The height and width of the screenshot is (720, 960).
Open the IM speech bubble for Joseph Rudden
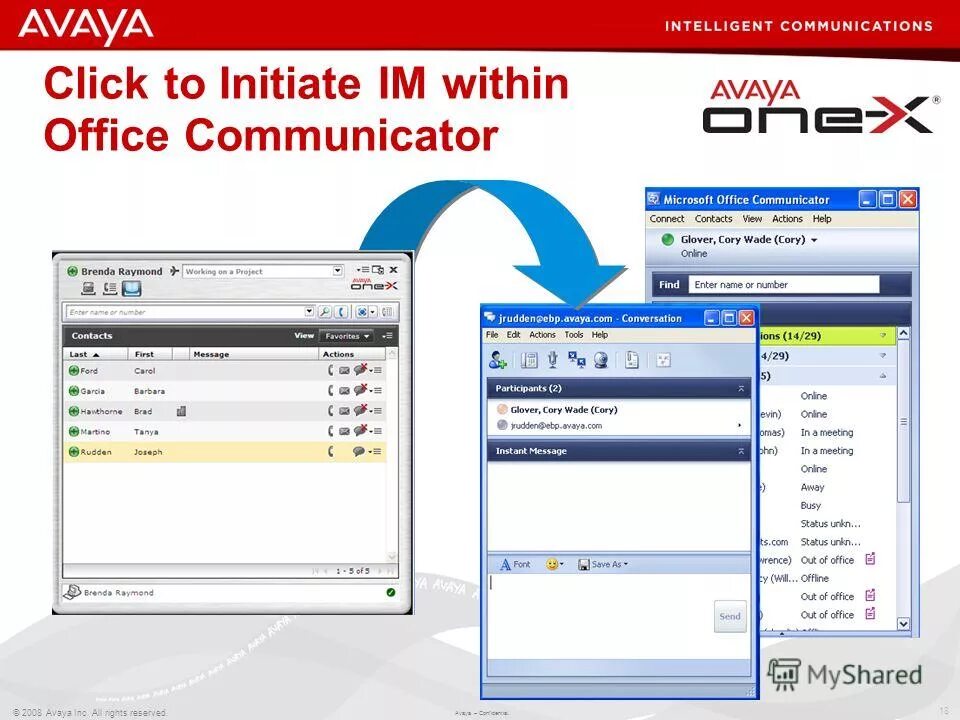[x=359, y=452]
